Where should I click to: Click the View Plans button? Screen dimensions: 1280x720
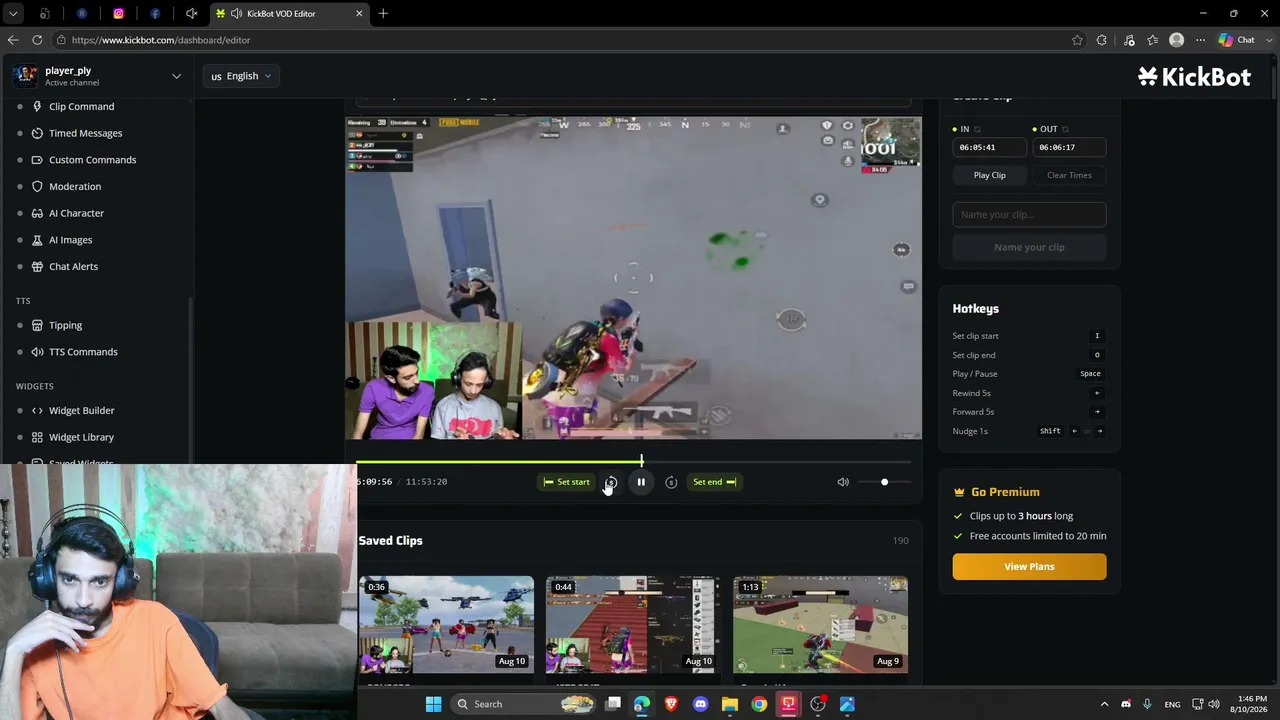coord(1029,566)
